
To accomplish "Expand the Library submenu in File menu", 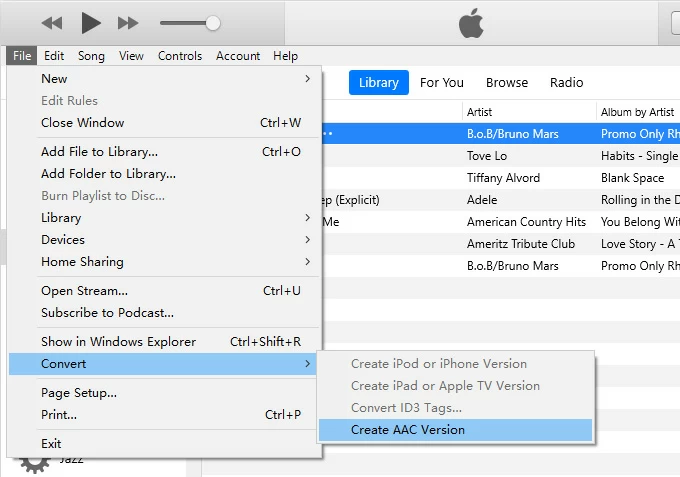I will [61, 218].
